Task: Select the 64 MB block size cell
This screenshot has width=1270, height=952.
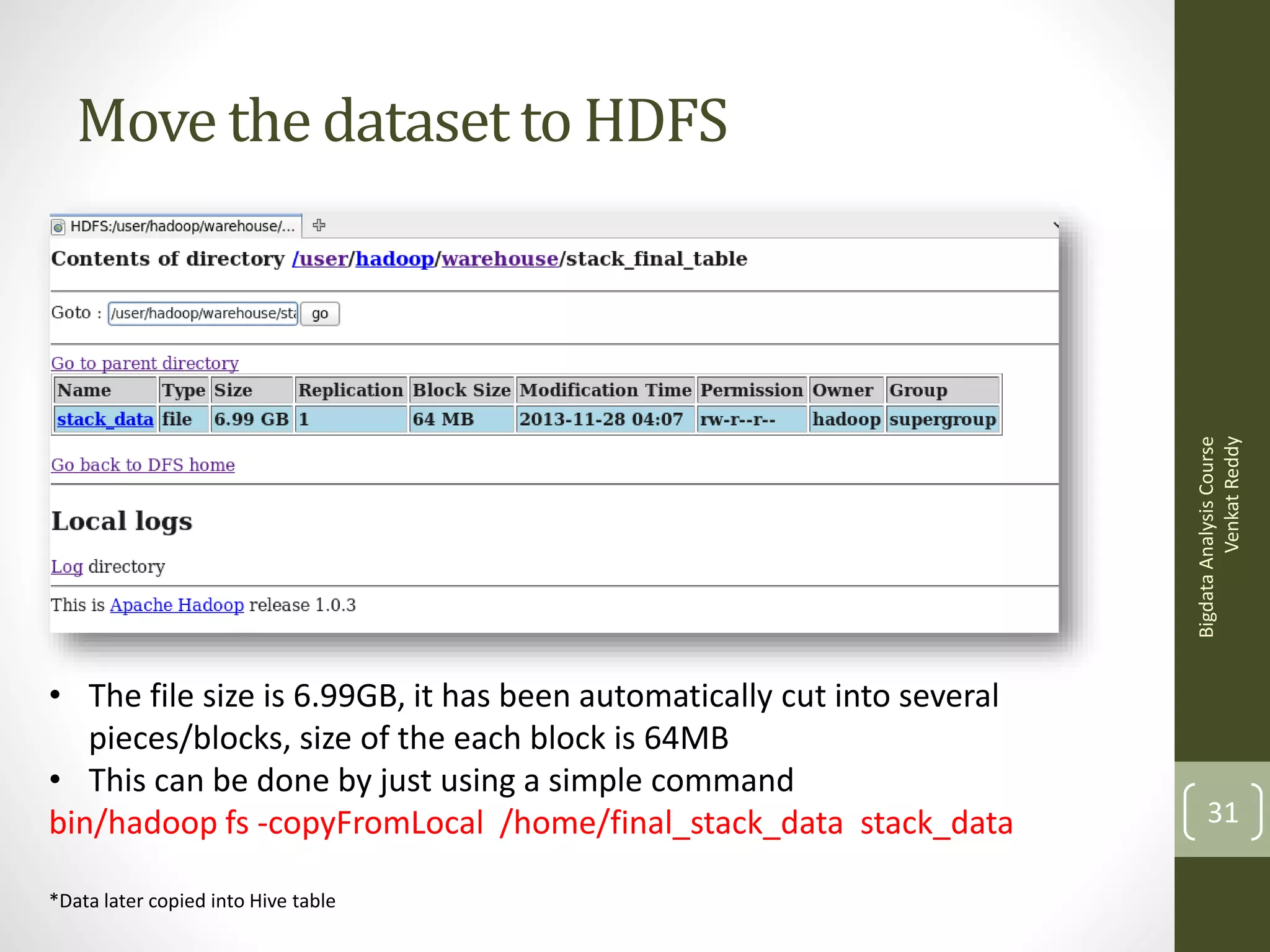Action: click(461, 420)
